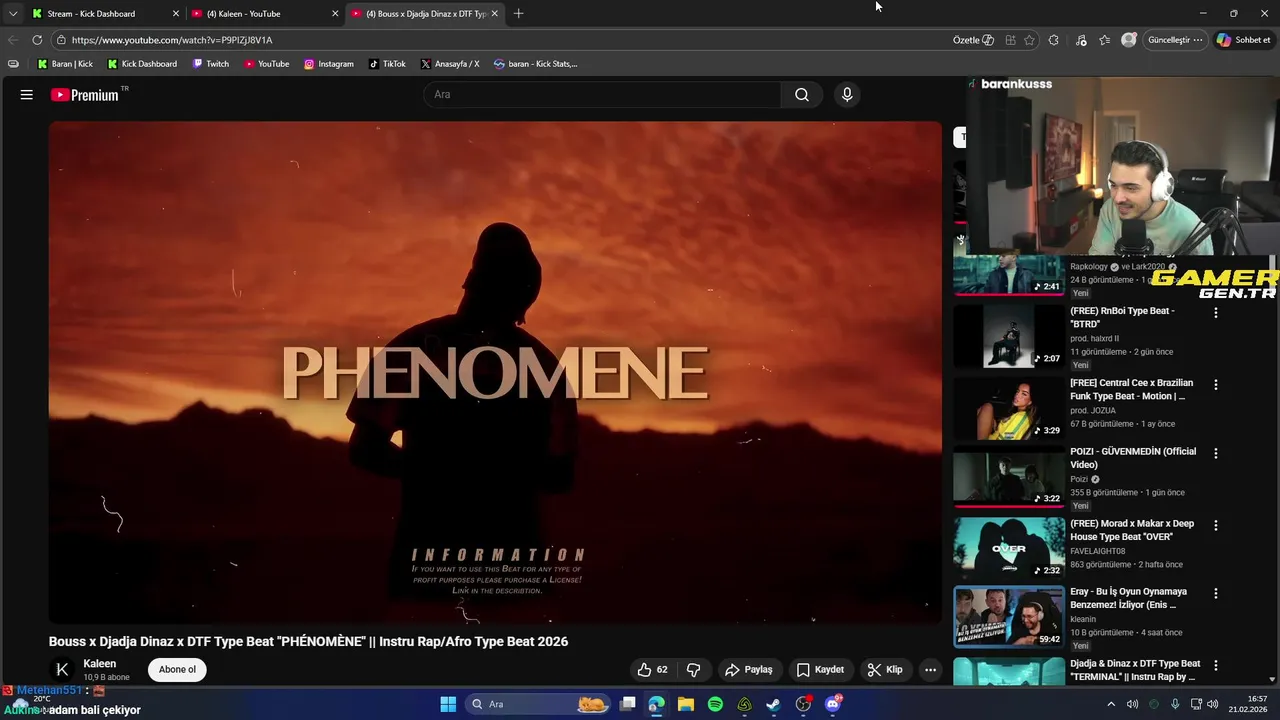The height and width of the screenshot is (720, 1280).
Task: Save video using Kaydet button
Action: [x=820, y=670]
